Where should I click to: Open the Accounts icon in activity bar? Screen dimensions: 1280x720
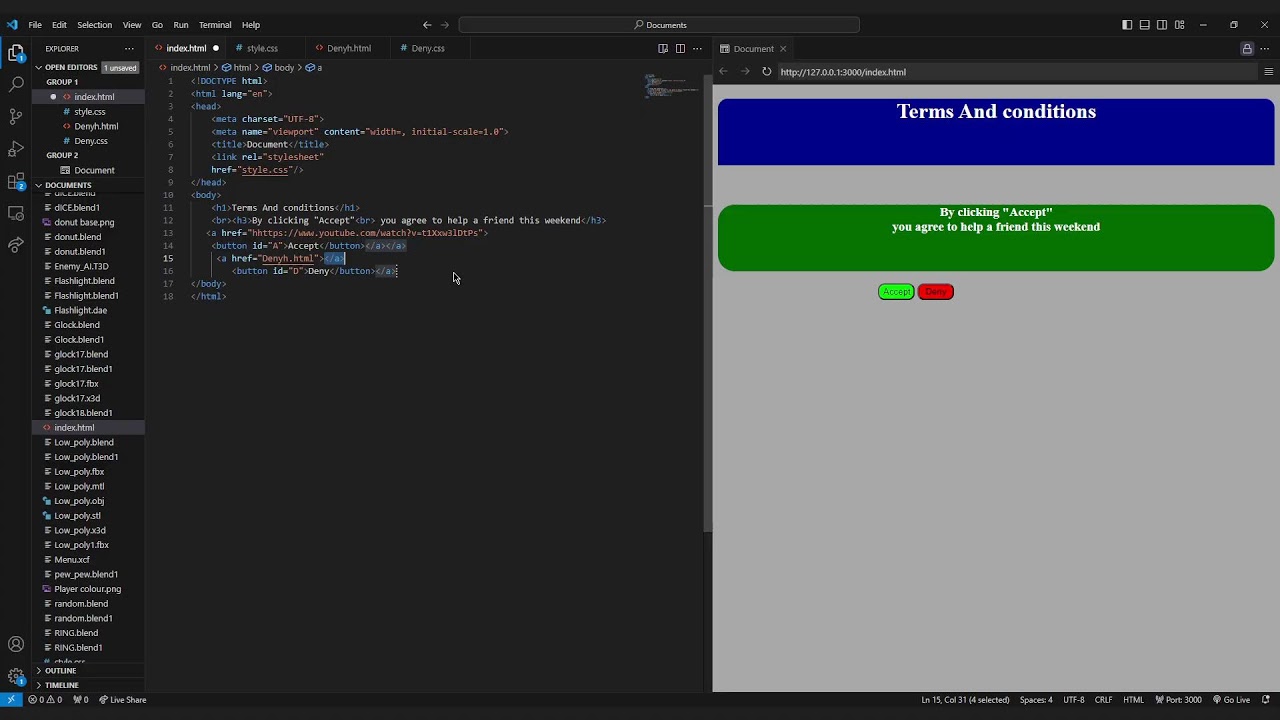pos(16,645)
